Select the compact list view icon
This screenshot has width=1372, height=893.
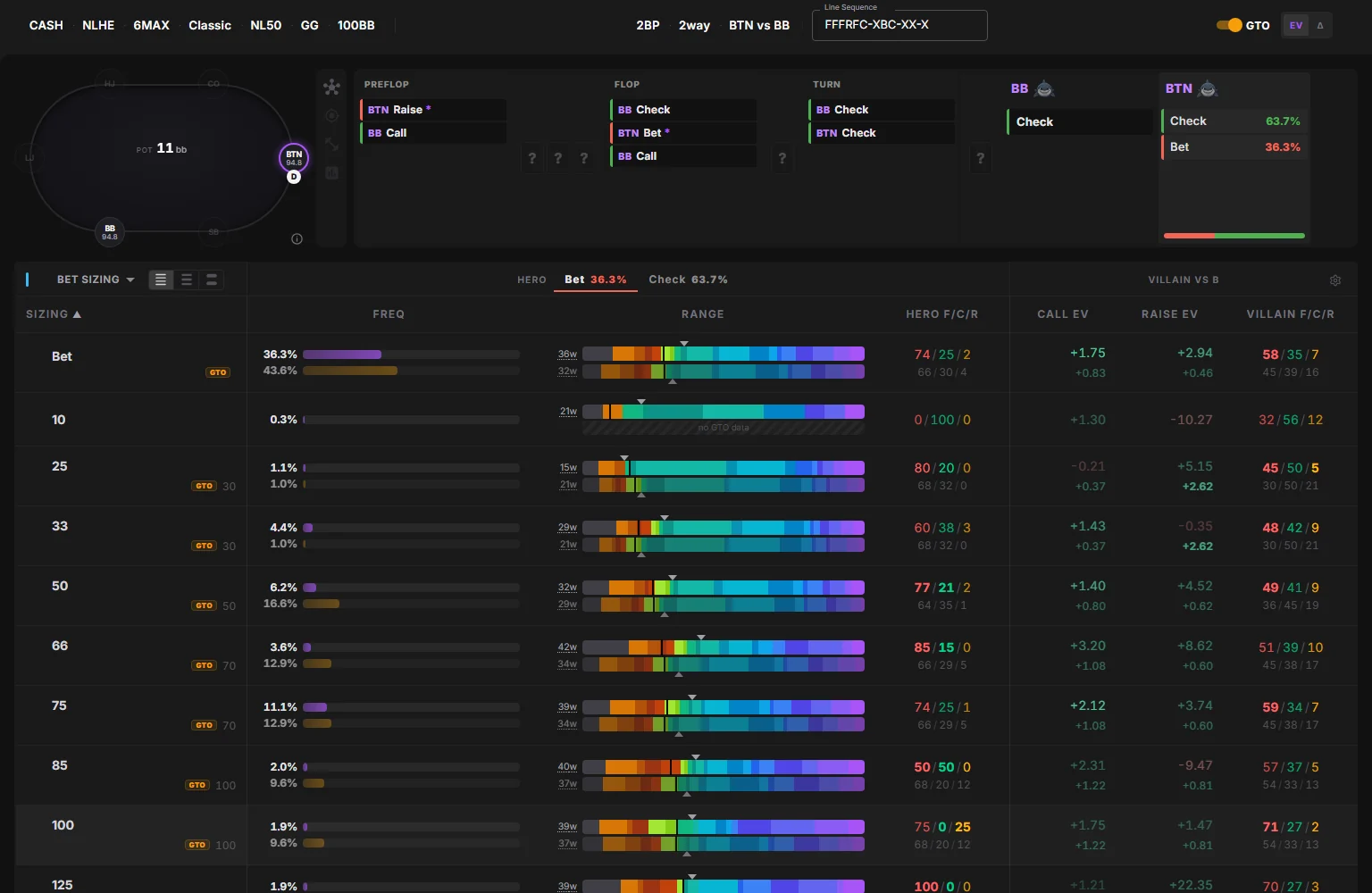point(161,280)
